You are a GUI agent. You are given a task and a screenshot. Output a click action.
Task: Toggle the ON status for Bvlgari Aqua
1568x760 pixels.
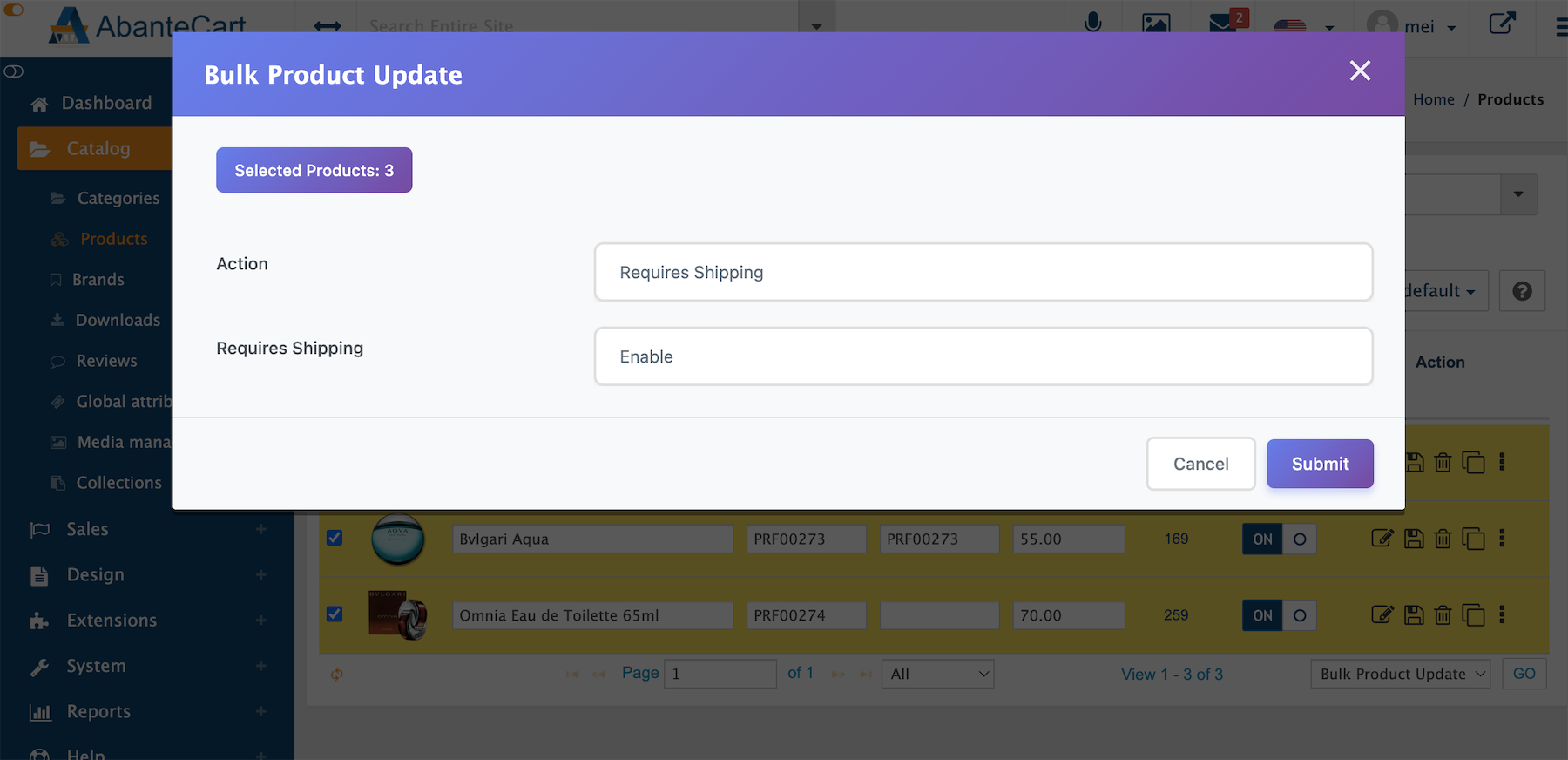pyautogui.click(x=1279, y=539)
